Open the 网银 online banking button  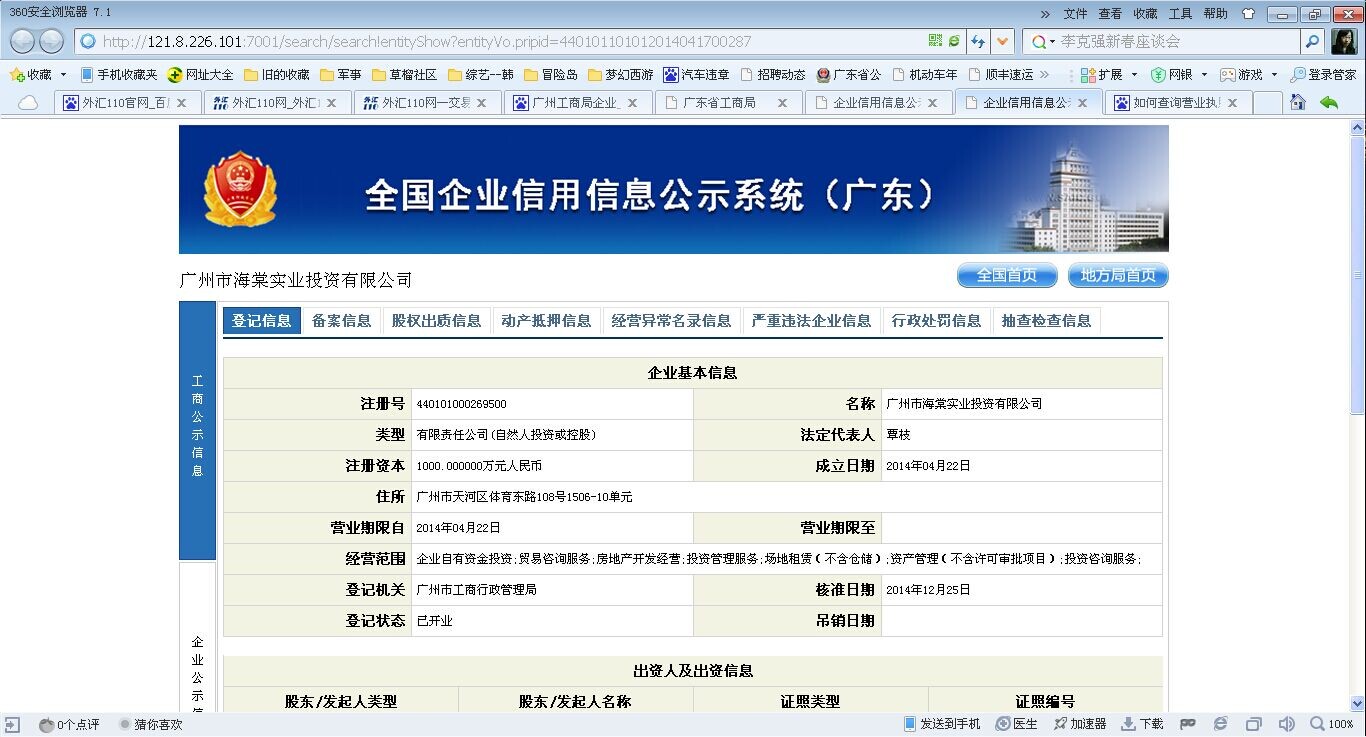(x=1171, y=75)
